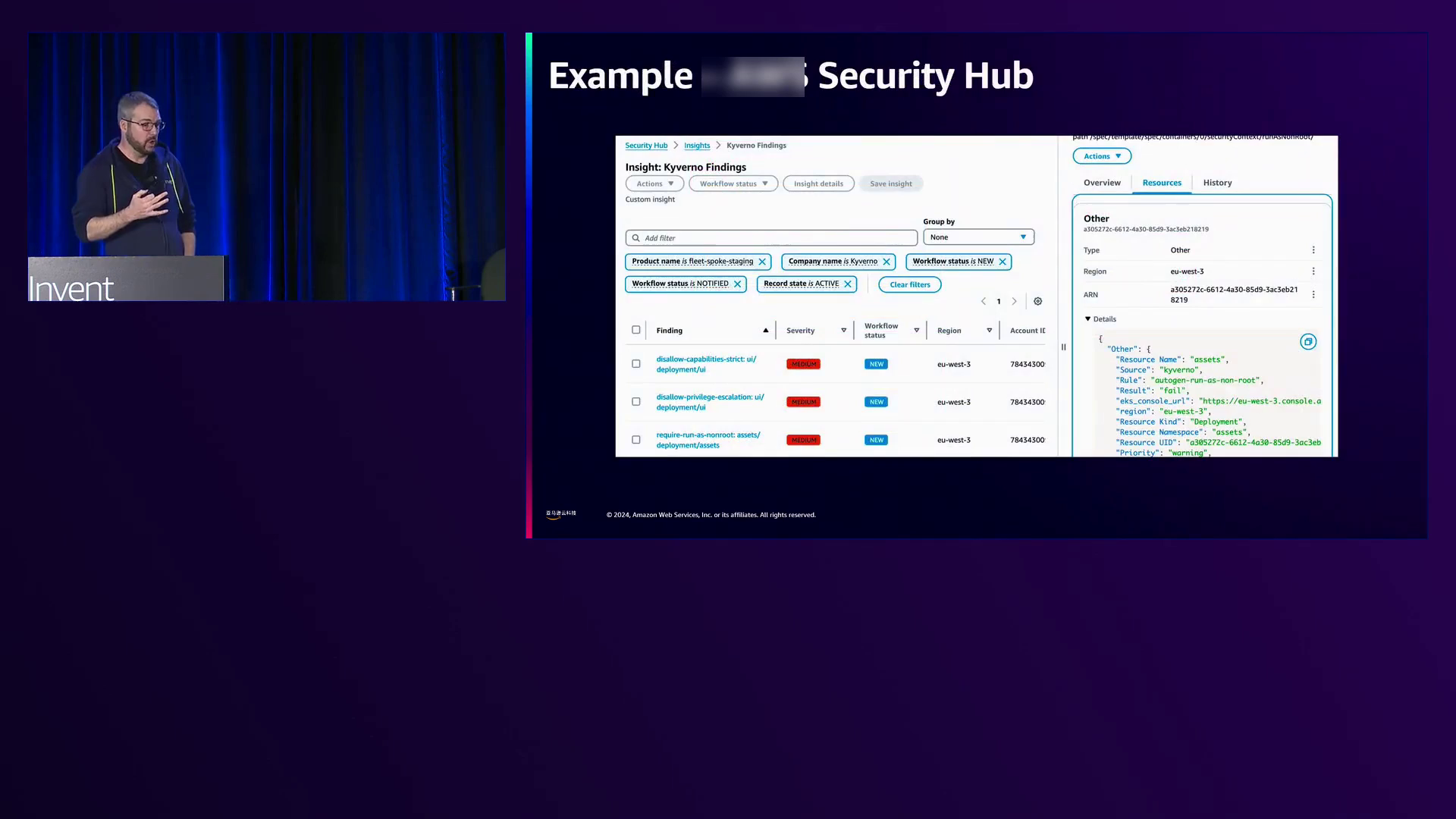Open options menu for Type row
Screen dimensions: 1456x819
pos(1313,250)
